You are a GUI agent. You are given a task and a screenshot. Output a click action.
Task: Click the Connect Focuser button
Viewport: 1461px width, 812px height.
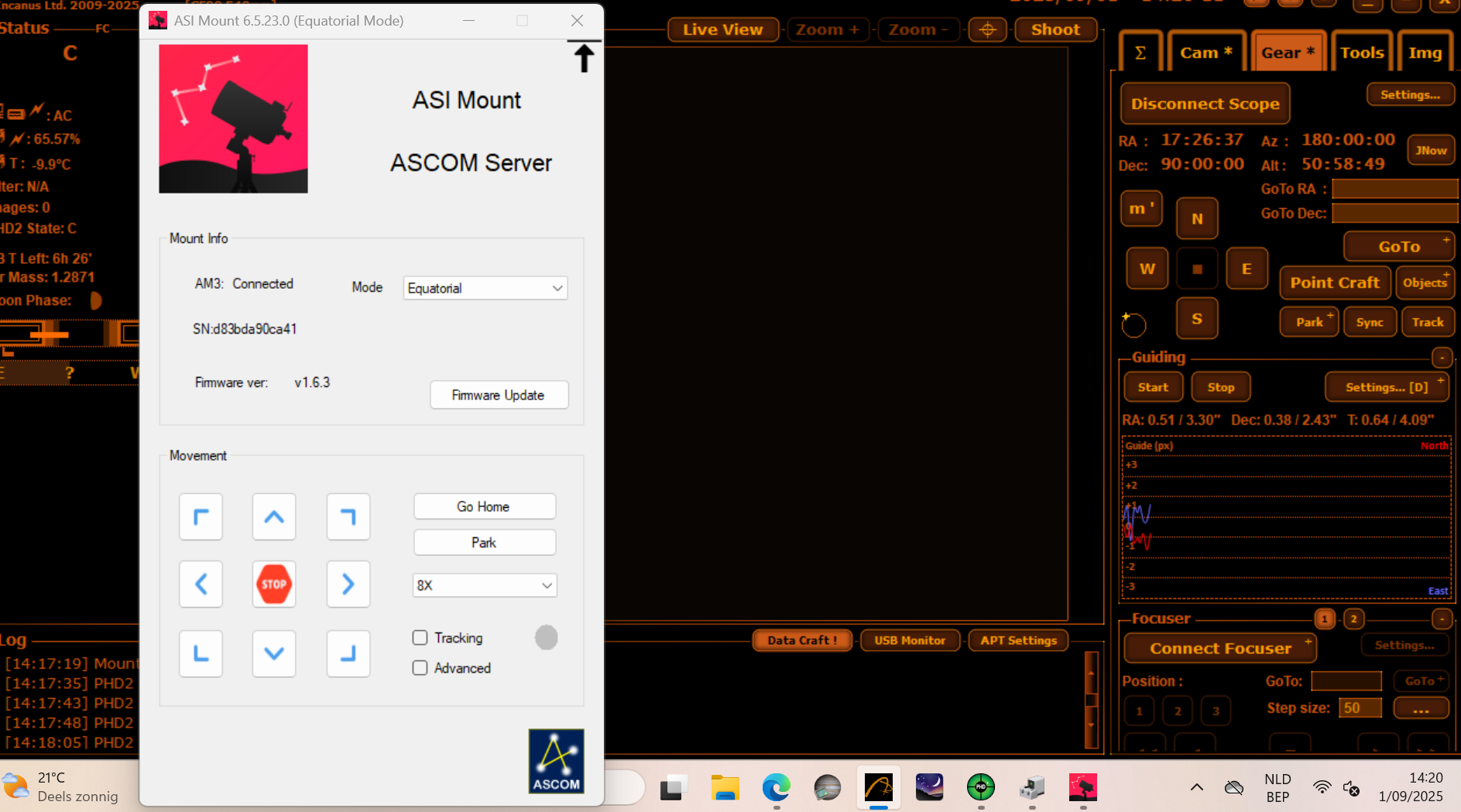tap(1220, 649)
